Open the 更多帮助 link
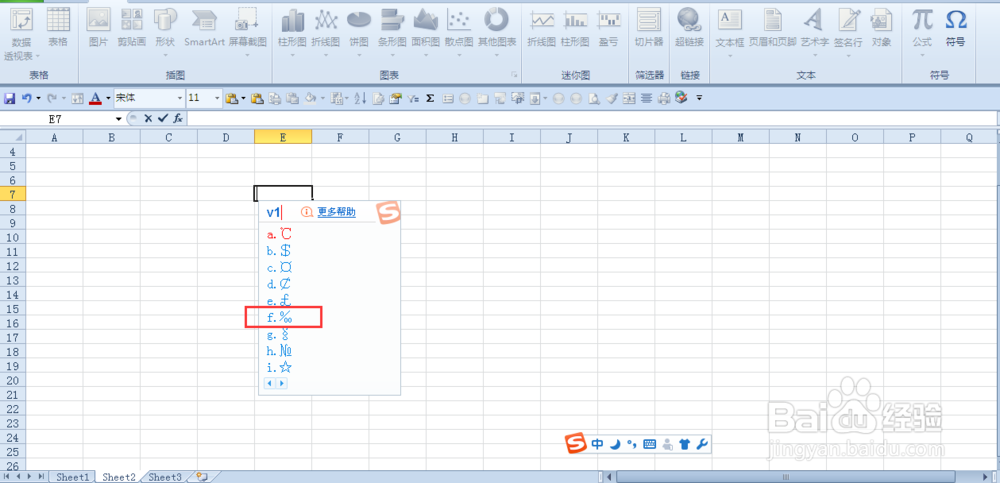 [x=336, y=212]
